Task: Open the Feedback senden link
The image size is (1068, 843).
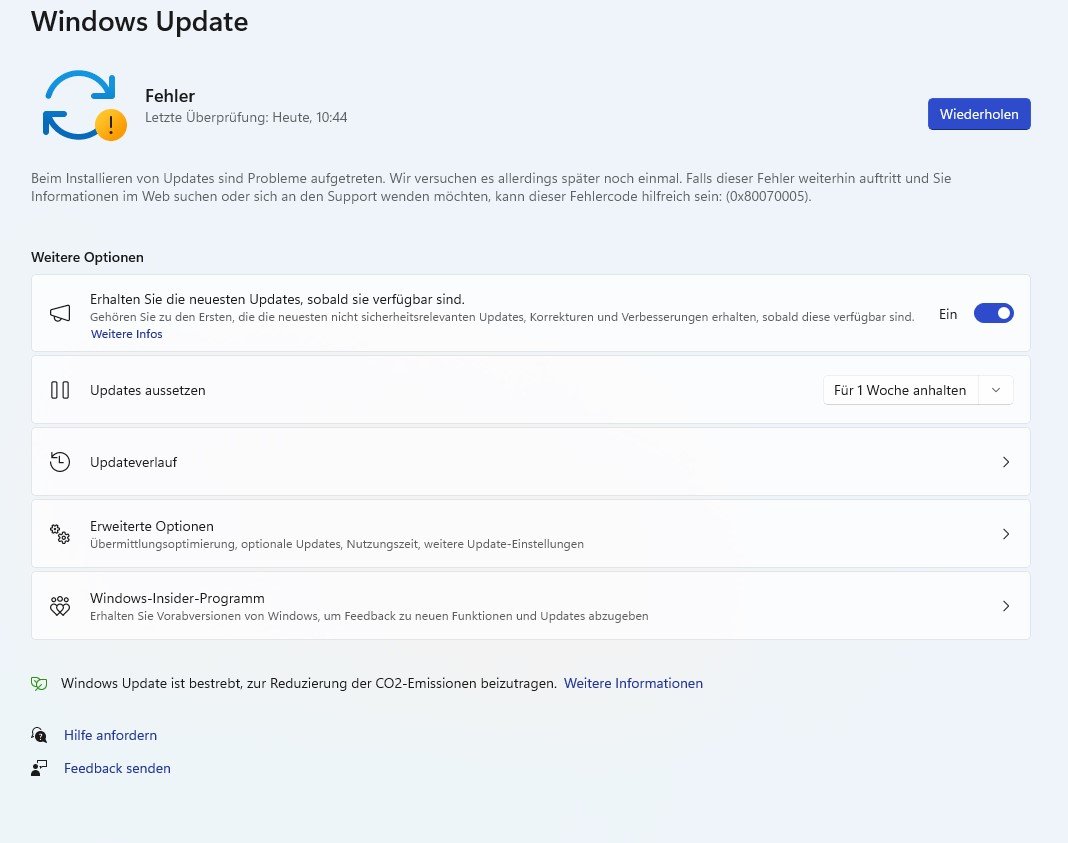Action: 117,768
